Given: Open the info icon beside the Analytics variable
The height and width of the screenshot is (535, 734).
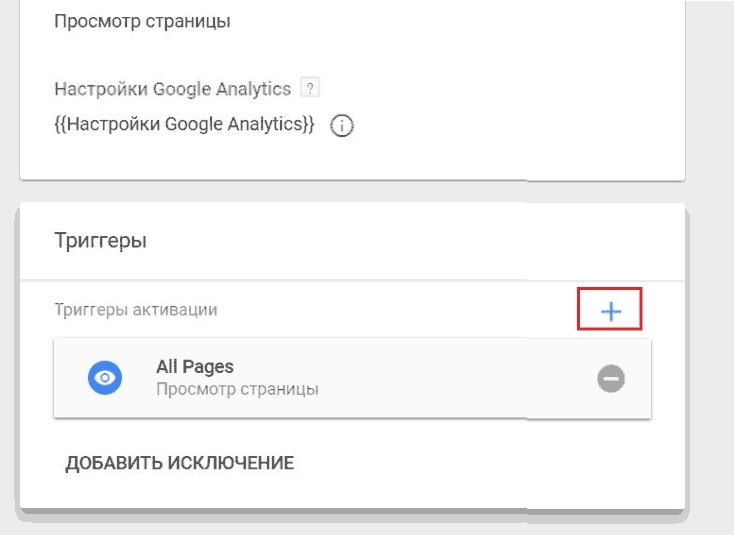Looking at the screenshot, I should [x=342, y=125].
